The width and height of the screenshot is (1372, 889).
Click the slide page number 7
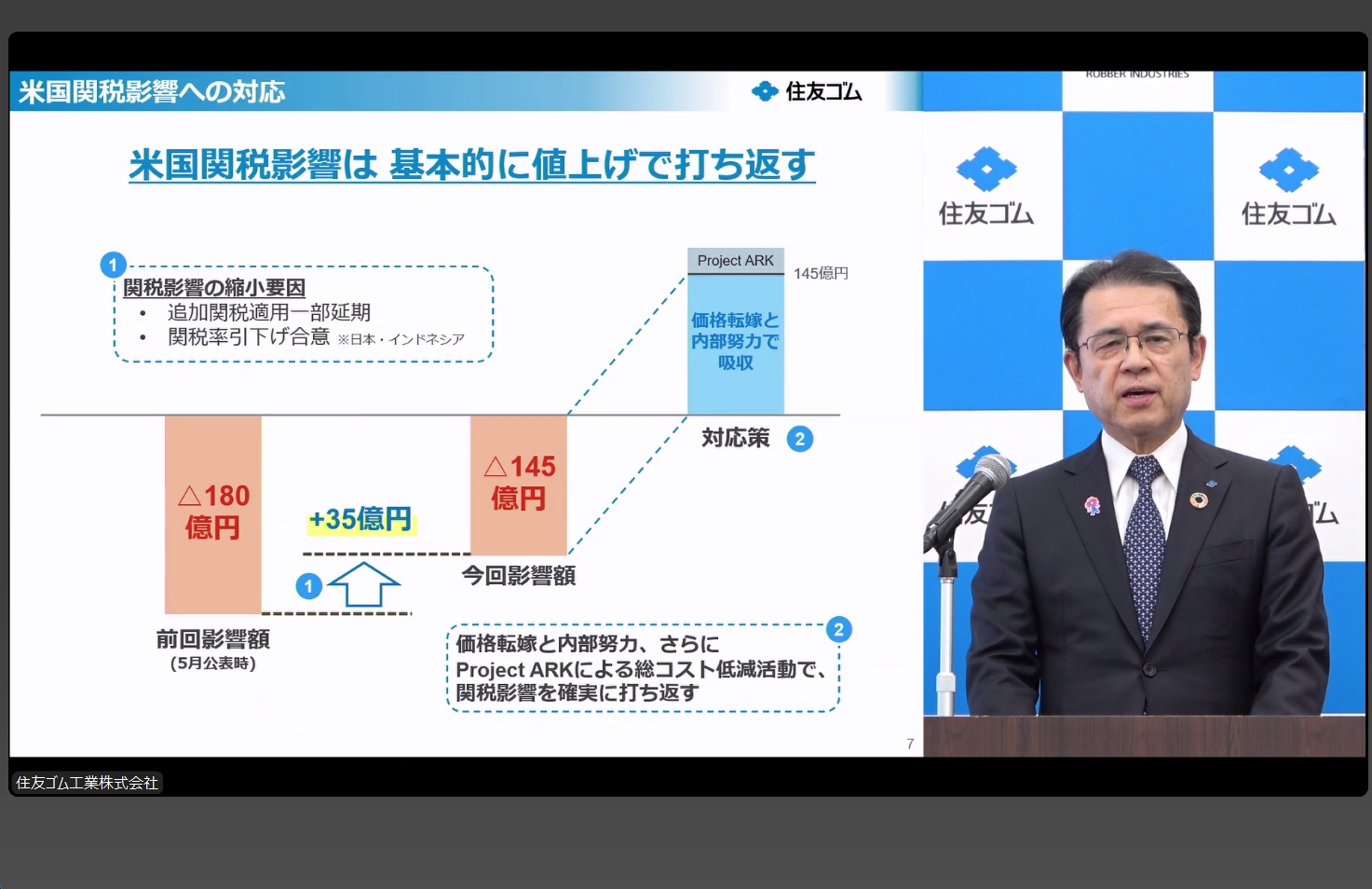(910, 743)
